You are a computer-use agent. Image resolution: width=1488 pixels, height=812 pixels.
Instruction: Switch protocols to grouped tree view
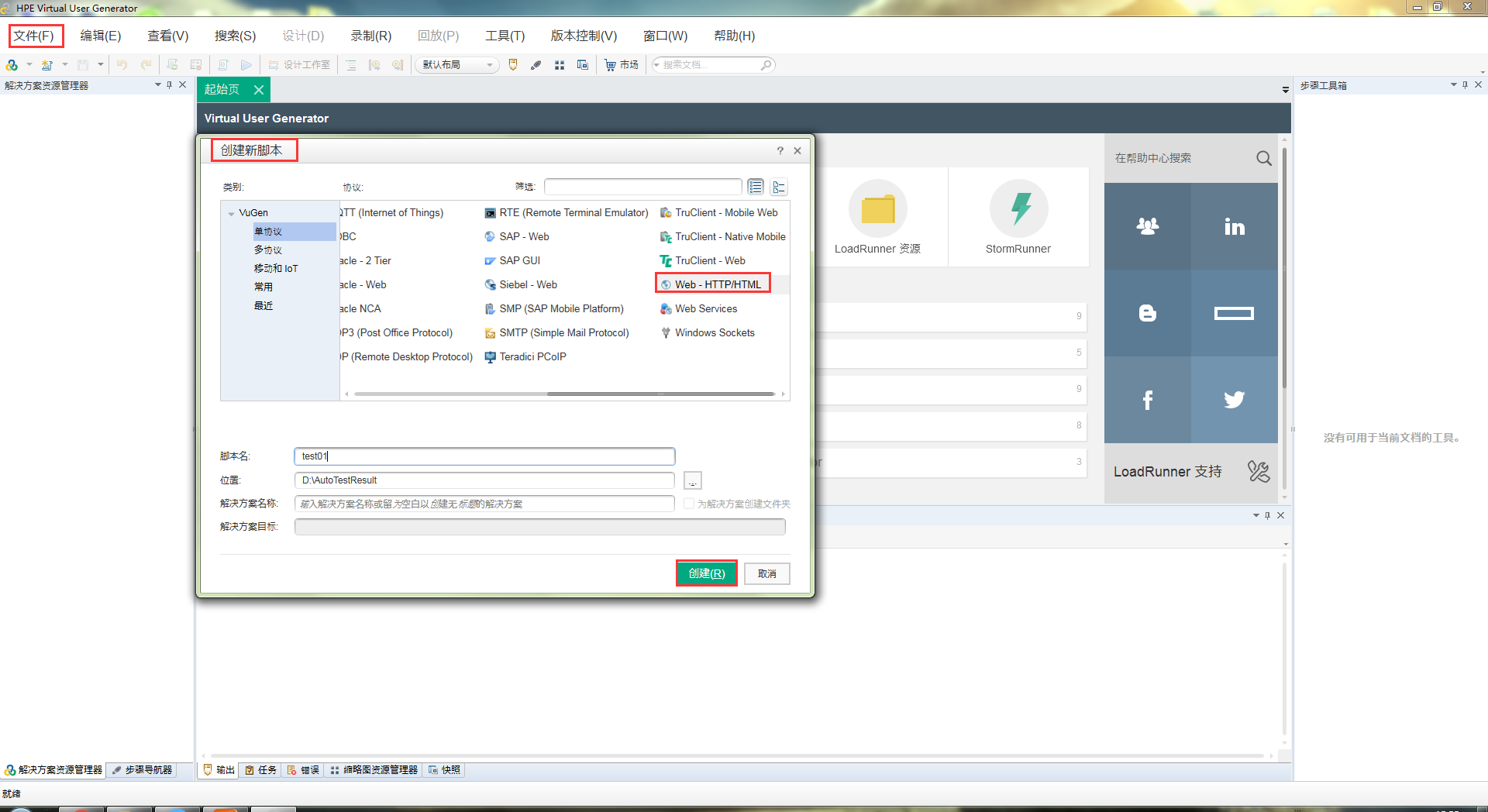point(779,187)
